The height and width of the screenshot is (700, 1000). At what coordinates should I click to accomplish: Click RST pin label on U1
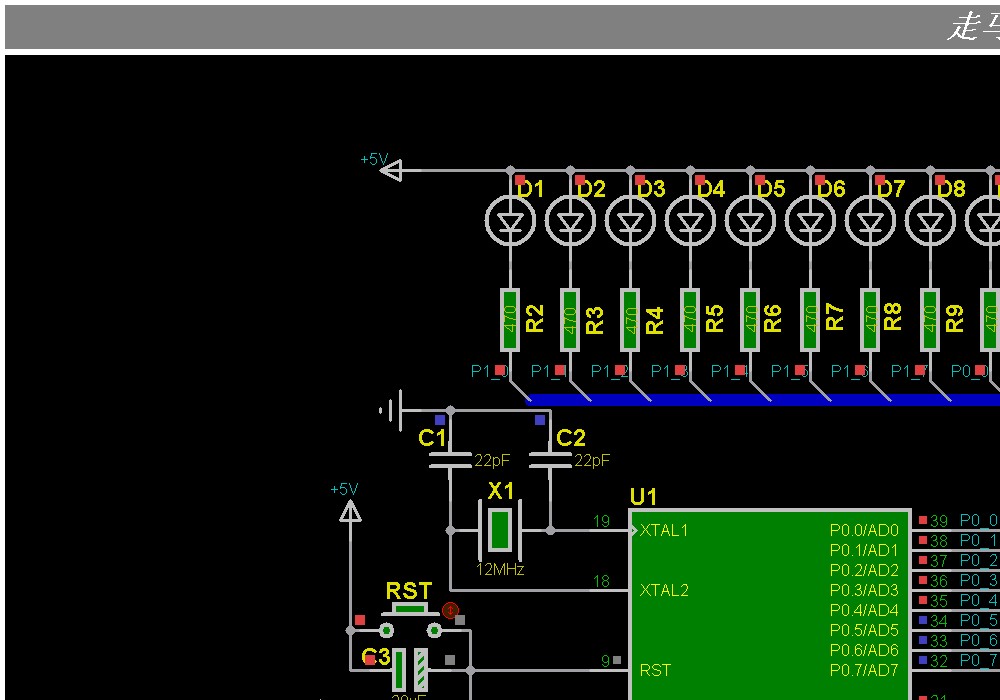pos(655,671)
